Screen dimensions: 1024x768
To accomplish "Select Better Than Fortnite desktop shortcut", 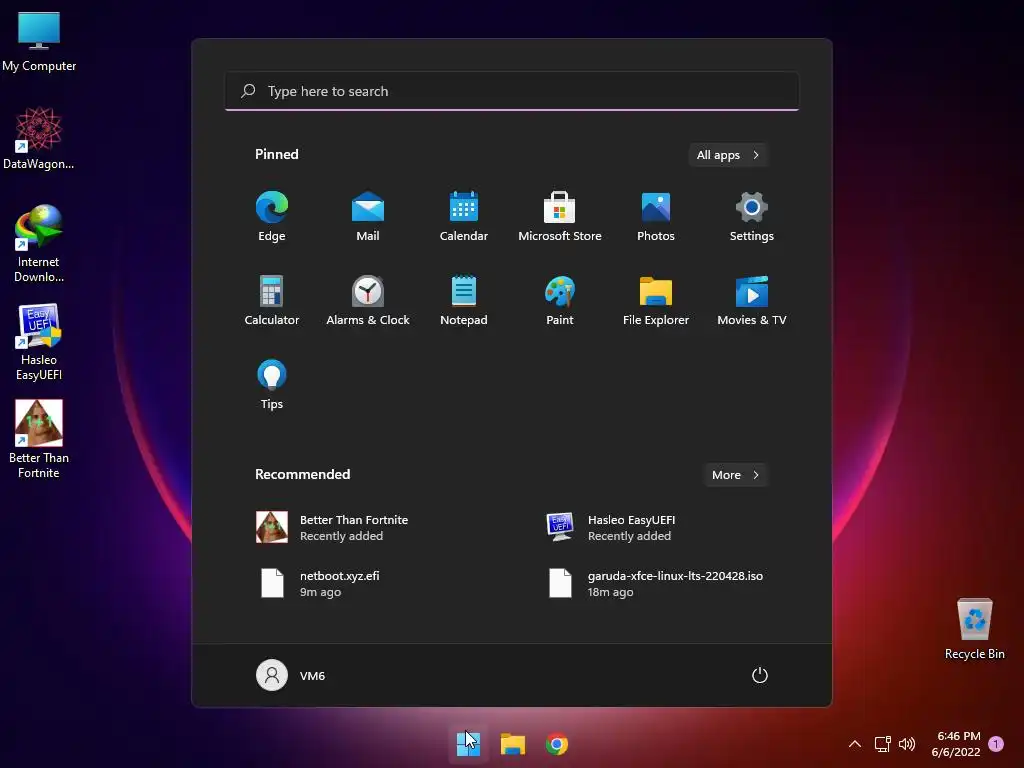I will click(39, 440).
